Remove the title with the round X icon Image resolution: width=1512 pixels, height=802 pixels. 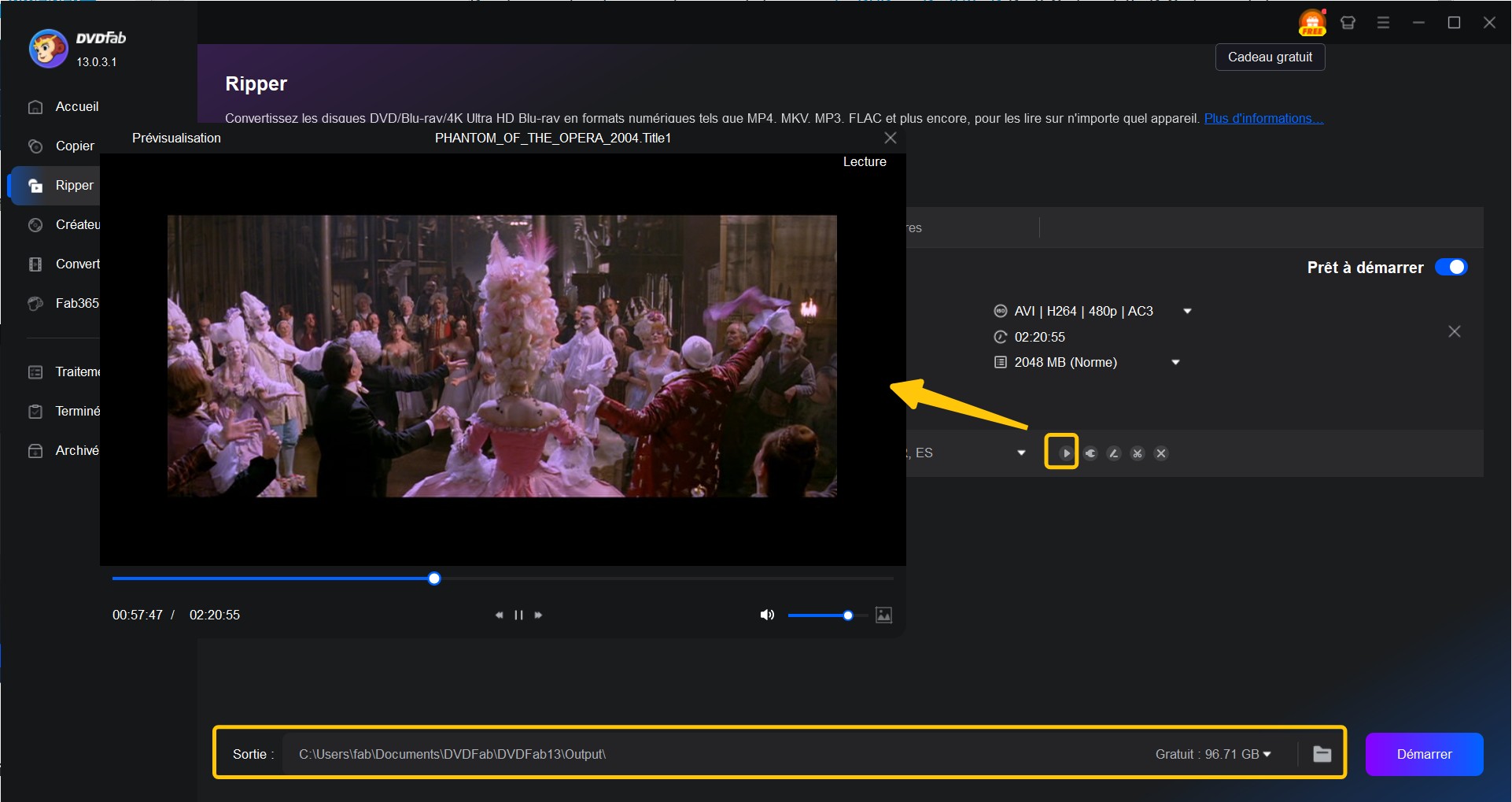click(1161, 453)
